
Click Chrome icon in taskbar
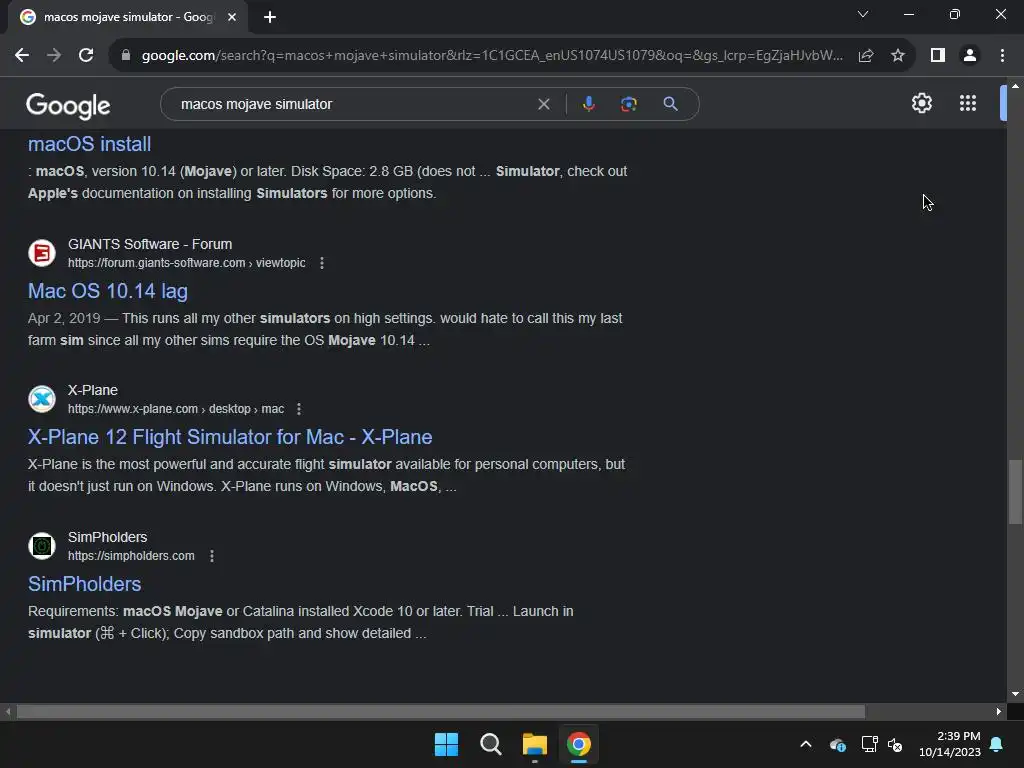pyautogui.click(x=579, y=744)
